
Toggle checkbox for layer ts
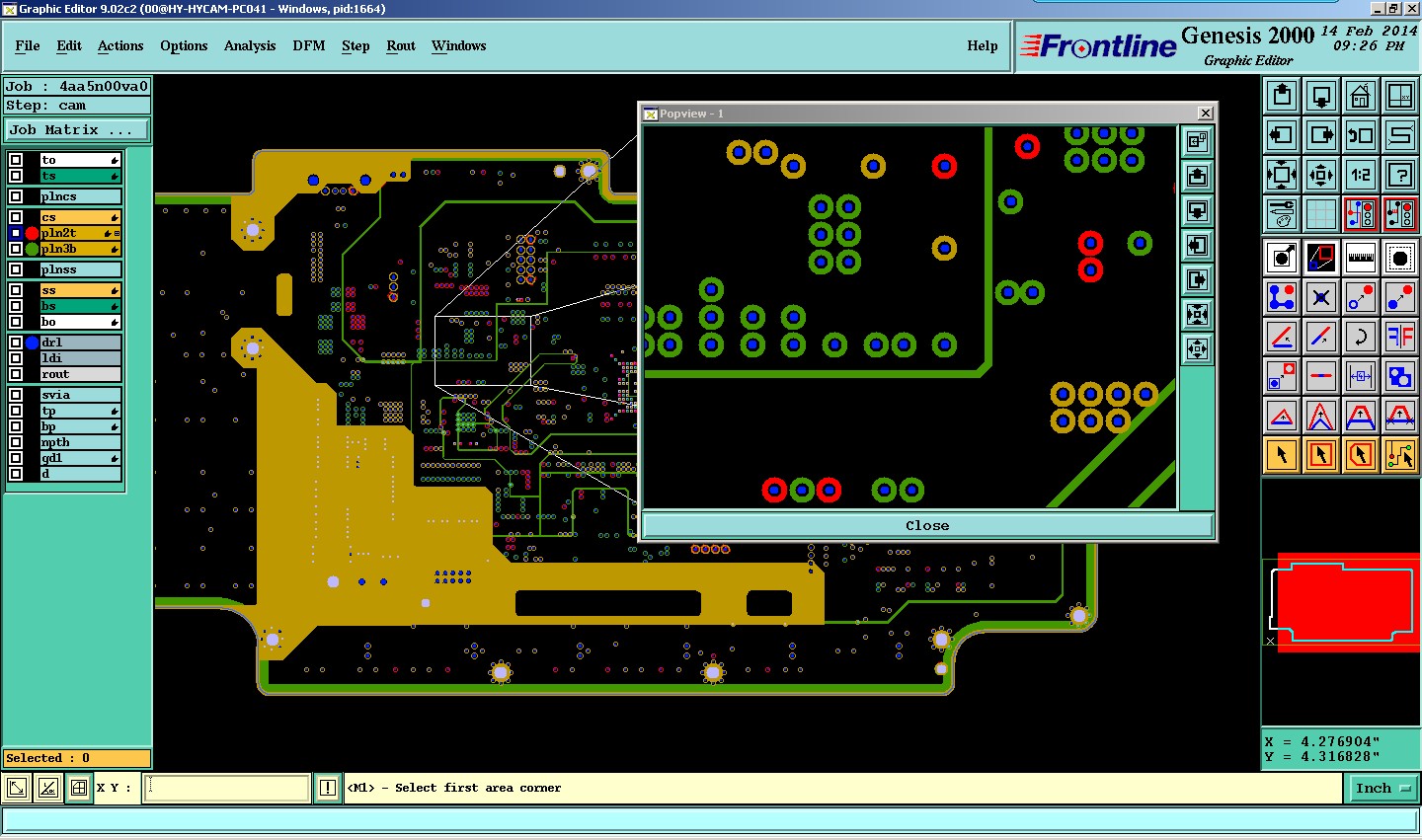16,176
